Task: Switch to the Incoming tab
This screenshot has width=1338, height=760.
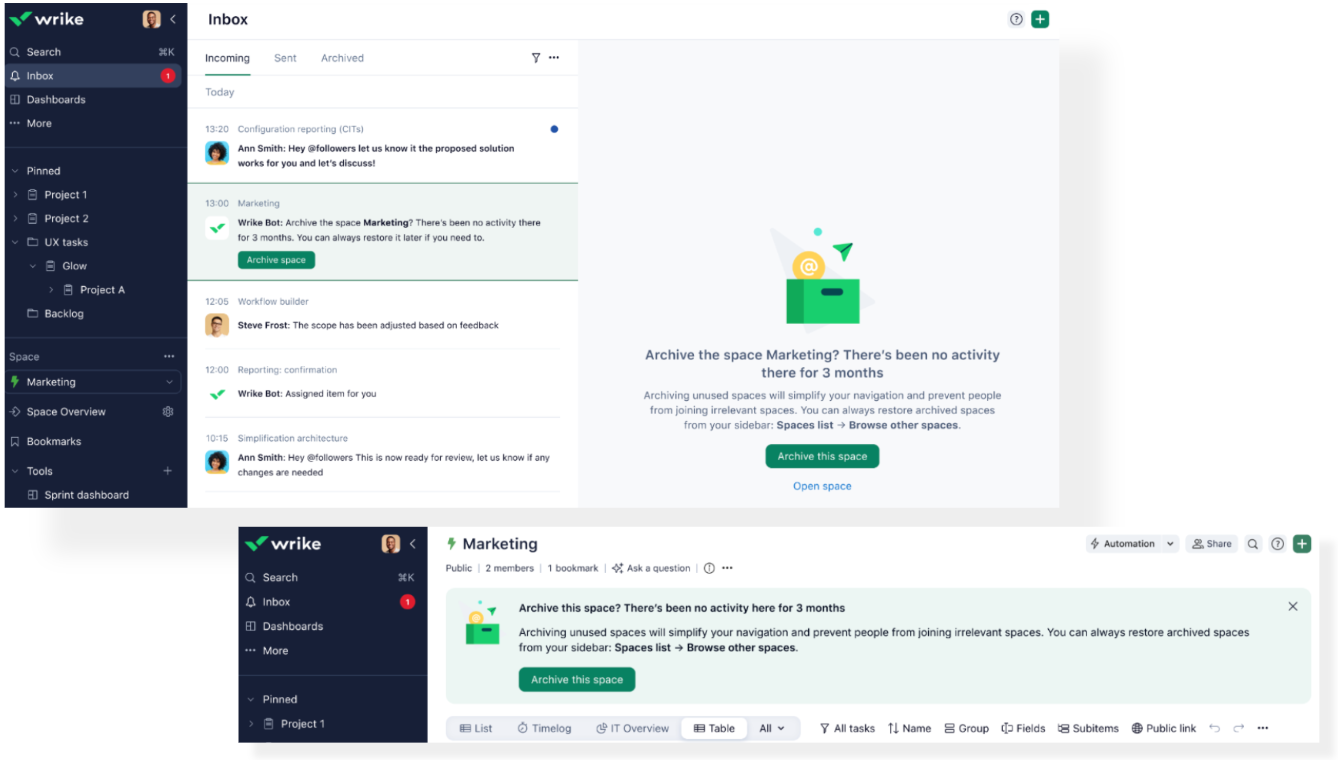Action: tap(227, 58)
